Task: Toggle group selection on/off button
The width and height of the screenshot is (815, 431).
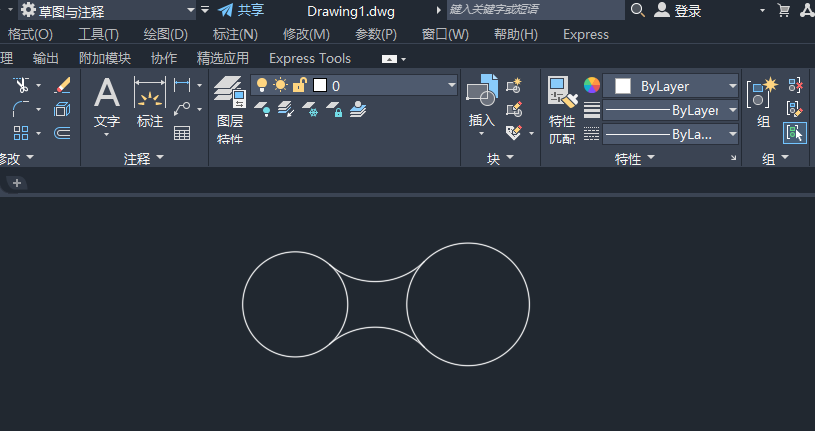Action: (x=795, y=132)
